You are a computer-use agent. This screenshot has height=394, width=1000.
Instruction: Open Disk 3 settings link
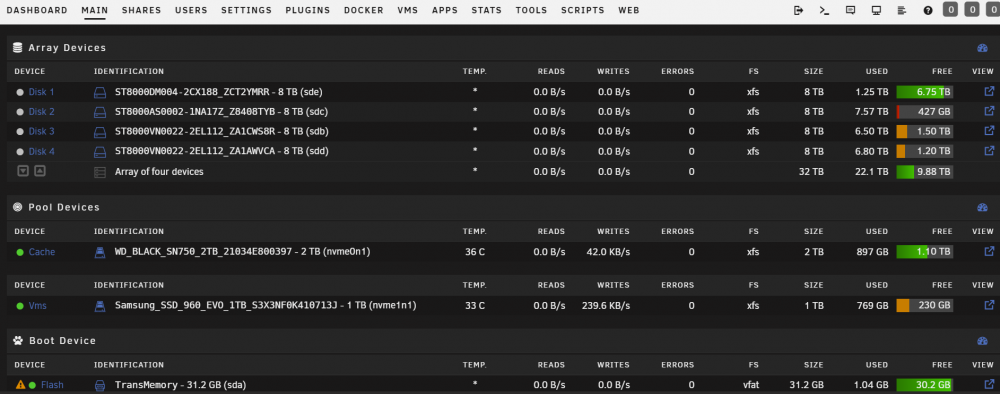pos(41,131)
